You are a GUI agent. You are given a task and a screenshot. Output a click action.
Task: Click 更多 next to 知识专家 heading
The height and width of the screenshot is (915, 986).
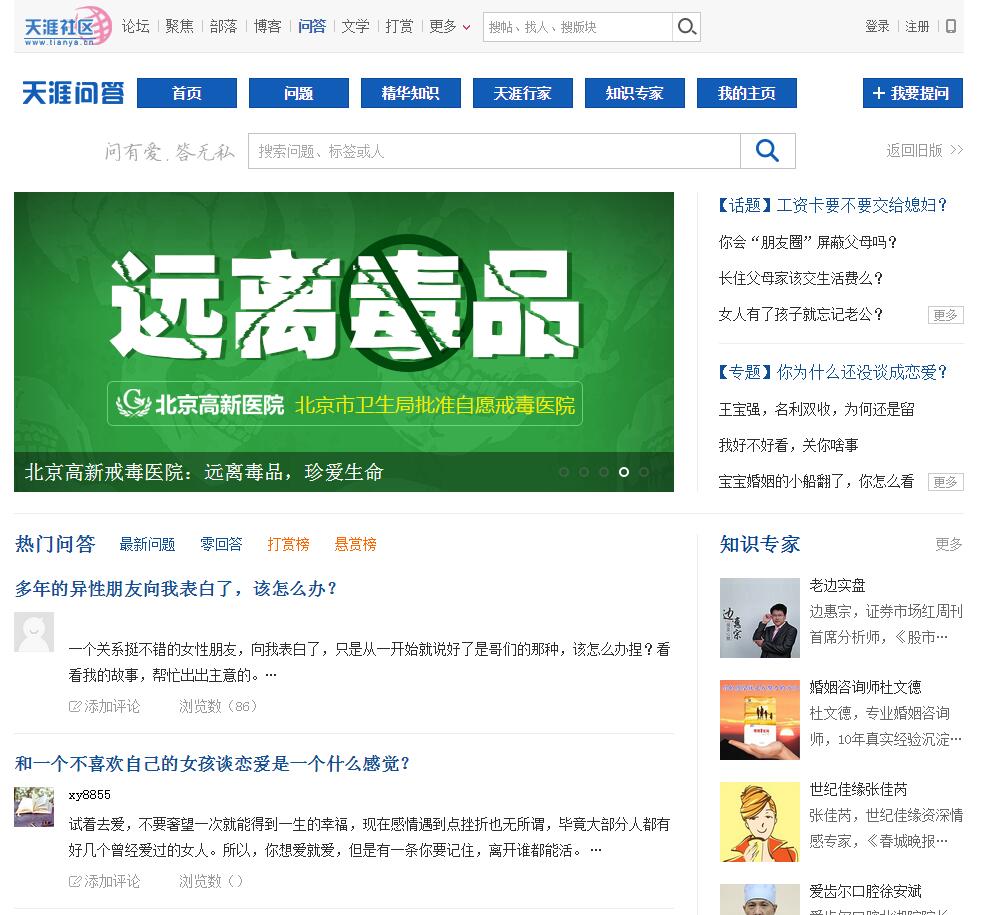click(x=948, y=544)
